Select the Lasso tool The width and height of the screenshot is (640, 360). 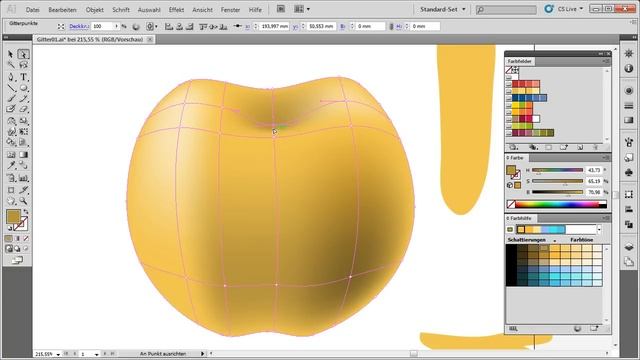[24, 65]
